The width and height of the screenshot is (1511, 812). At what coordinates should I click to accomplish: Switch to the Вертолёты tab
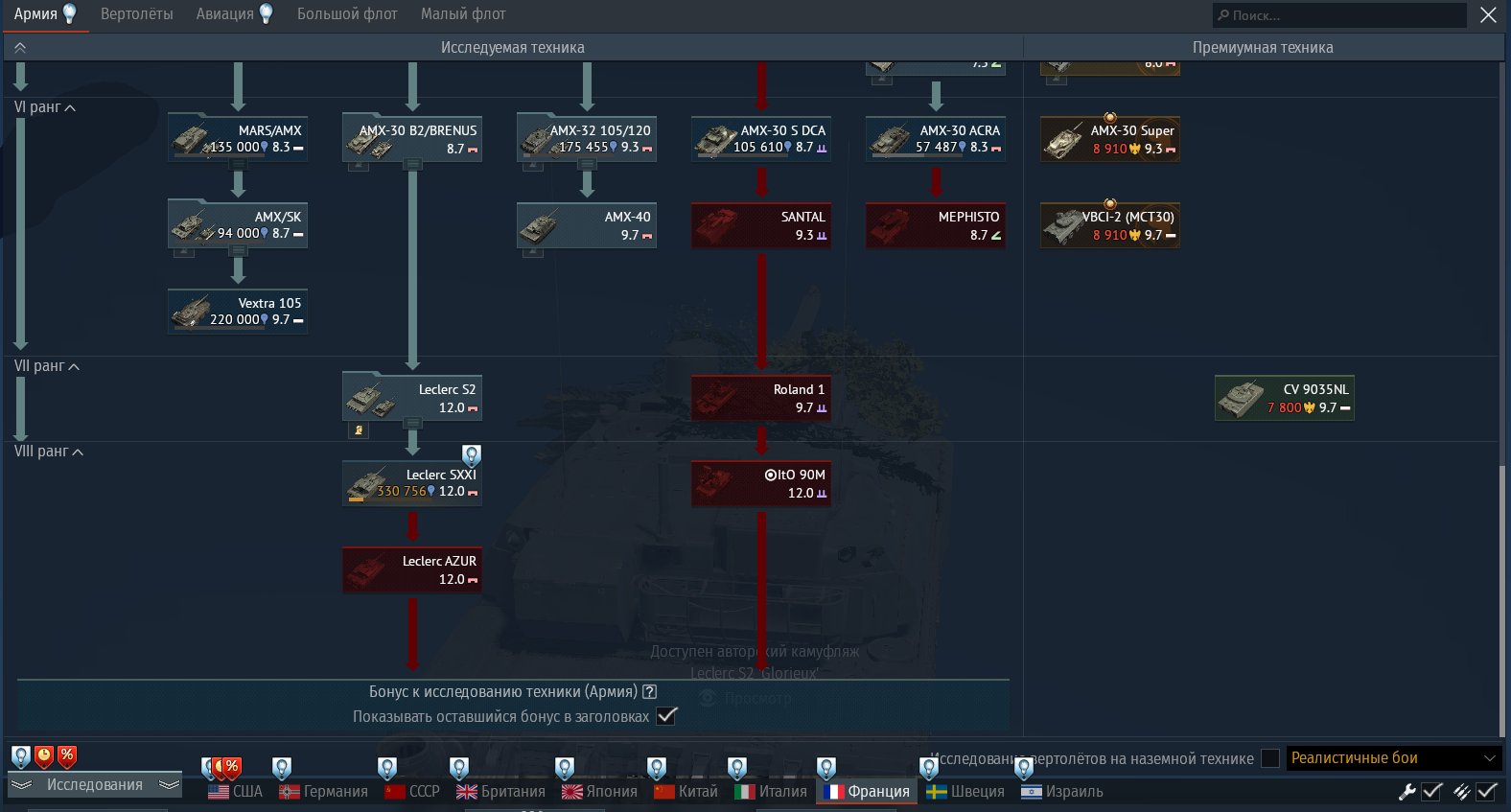[137, 14]
